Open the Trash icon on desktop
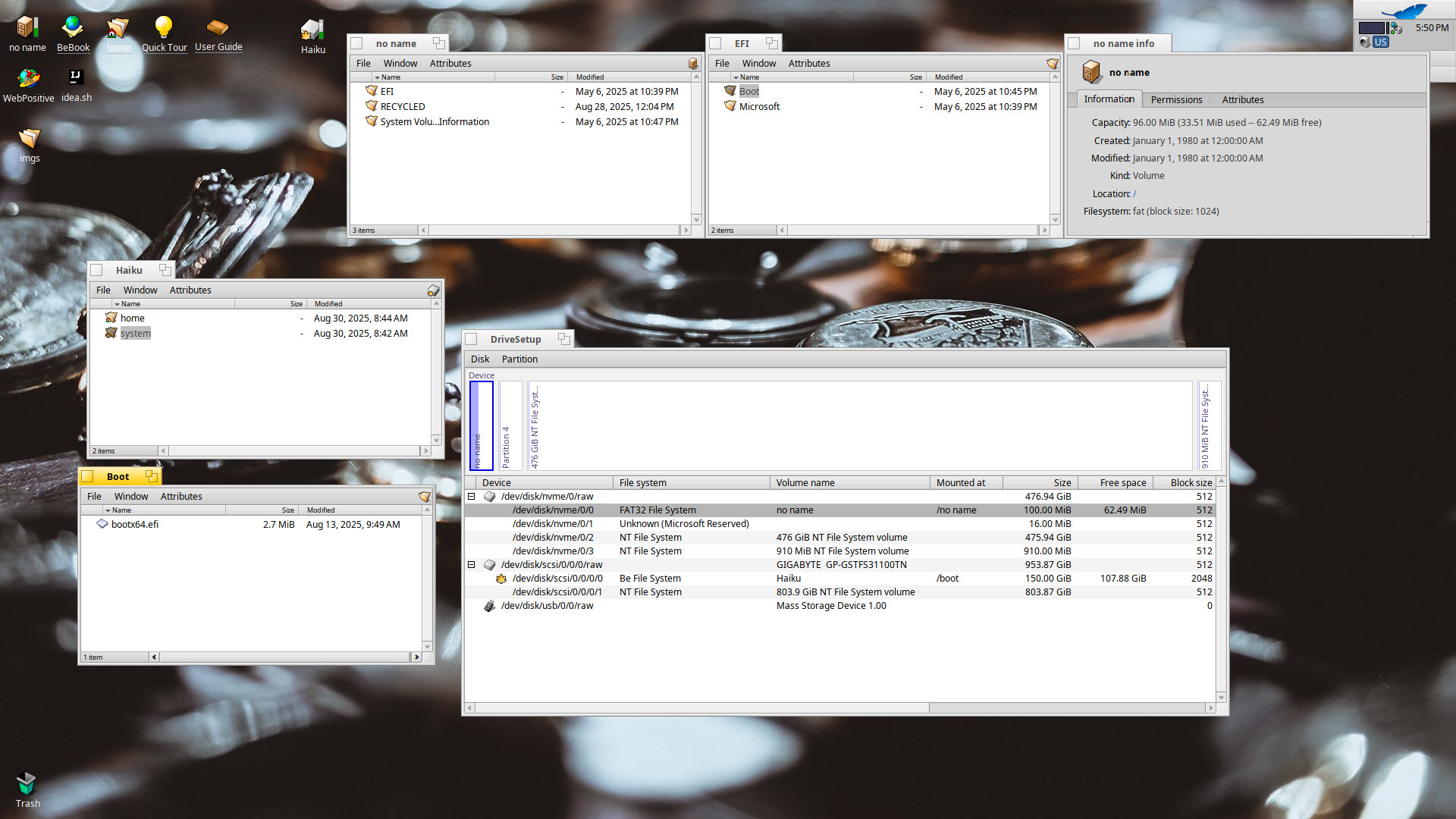The image size is (1456, 819). click(27, 783)
